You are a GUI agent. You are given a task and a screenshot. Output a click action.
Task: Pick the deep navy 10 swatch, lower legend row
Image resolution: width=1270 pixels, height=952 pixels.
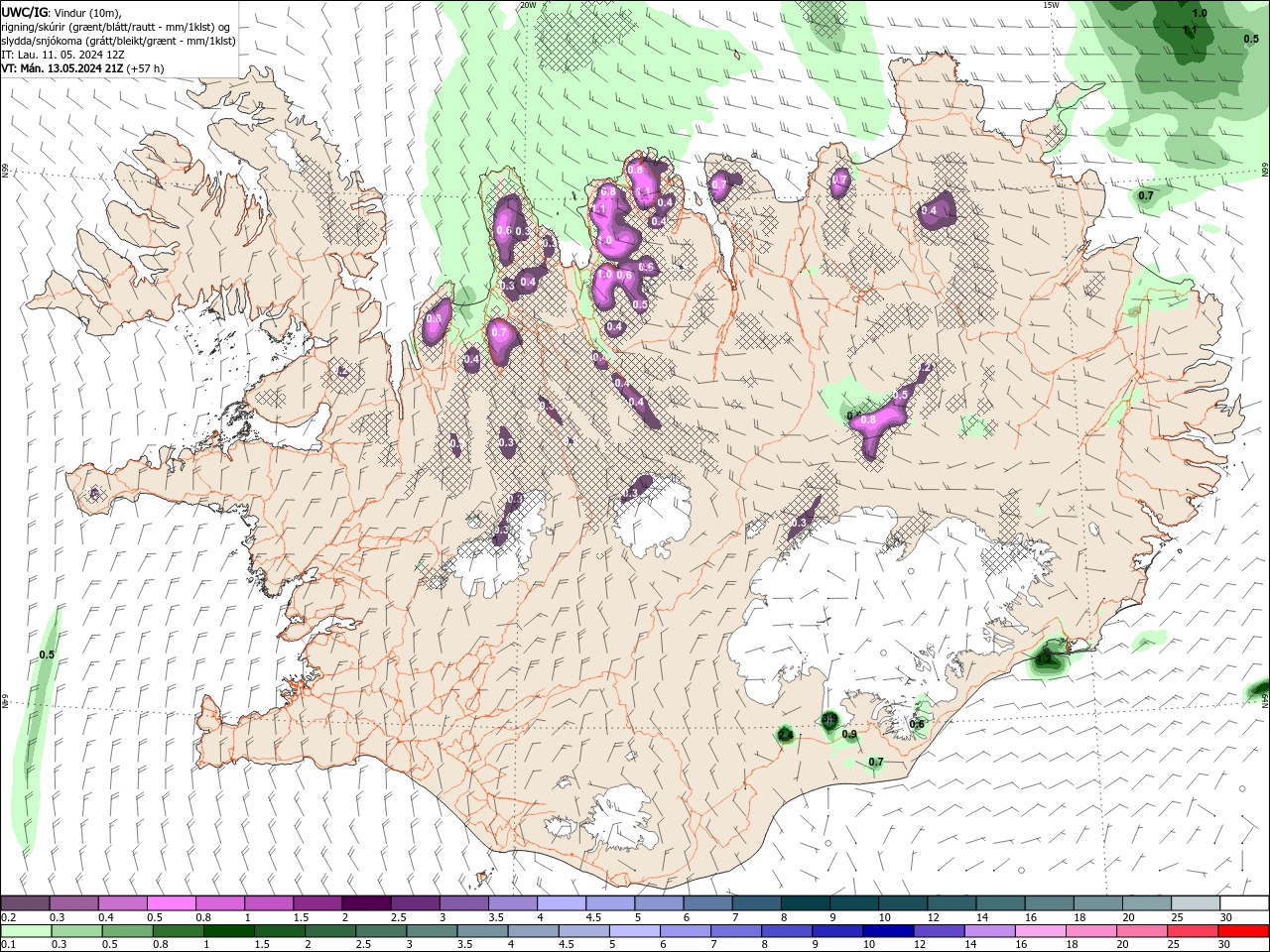coord(888,931)
